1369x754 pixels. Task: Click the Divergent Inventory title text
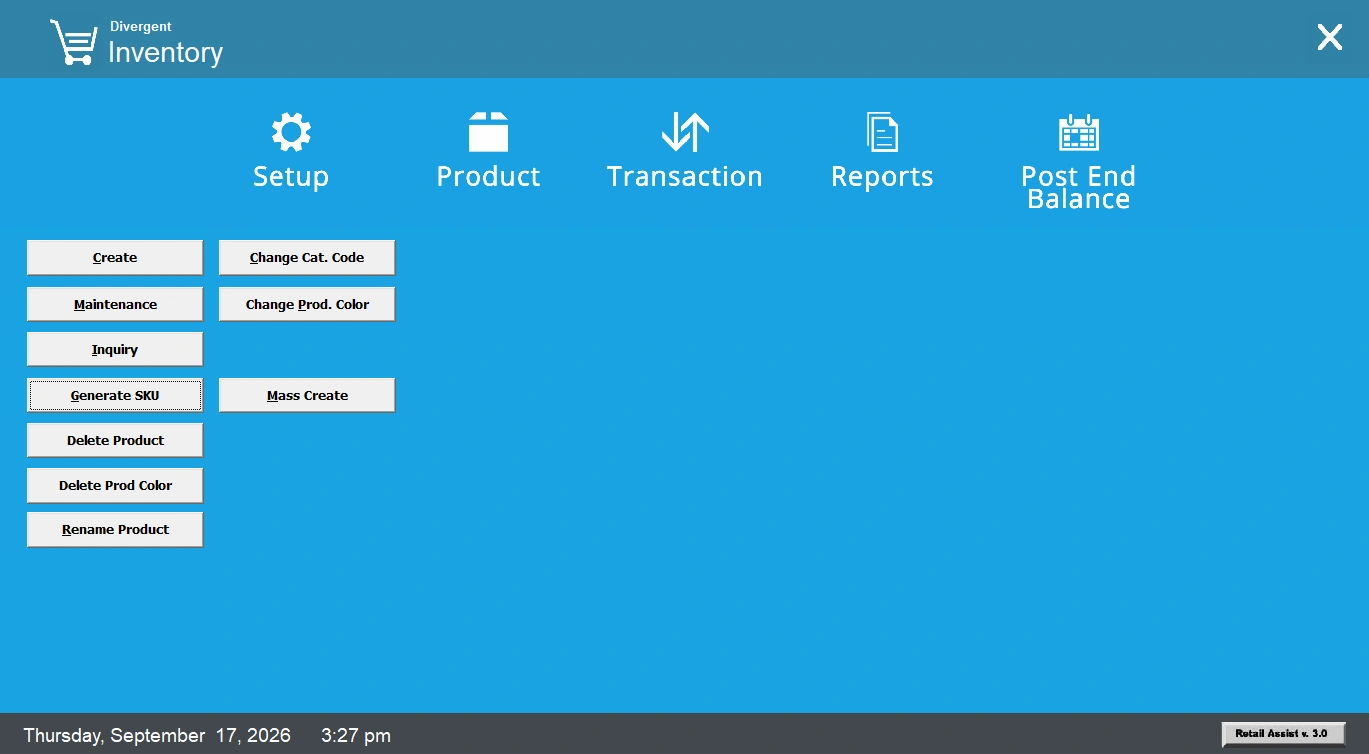point(165,44)
